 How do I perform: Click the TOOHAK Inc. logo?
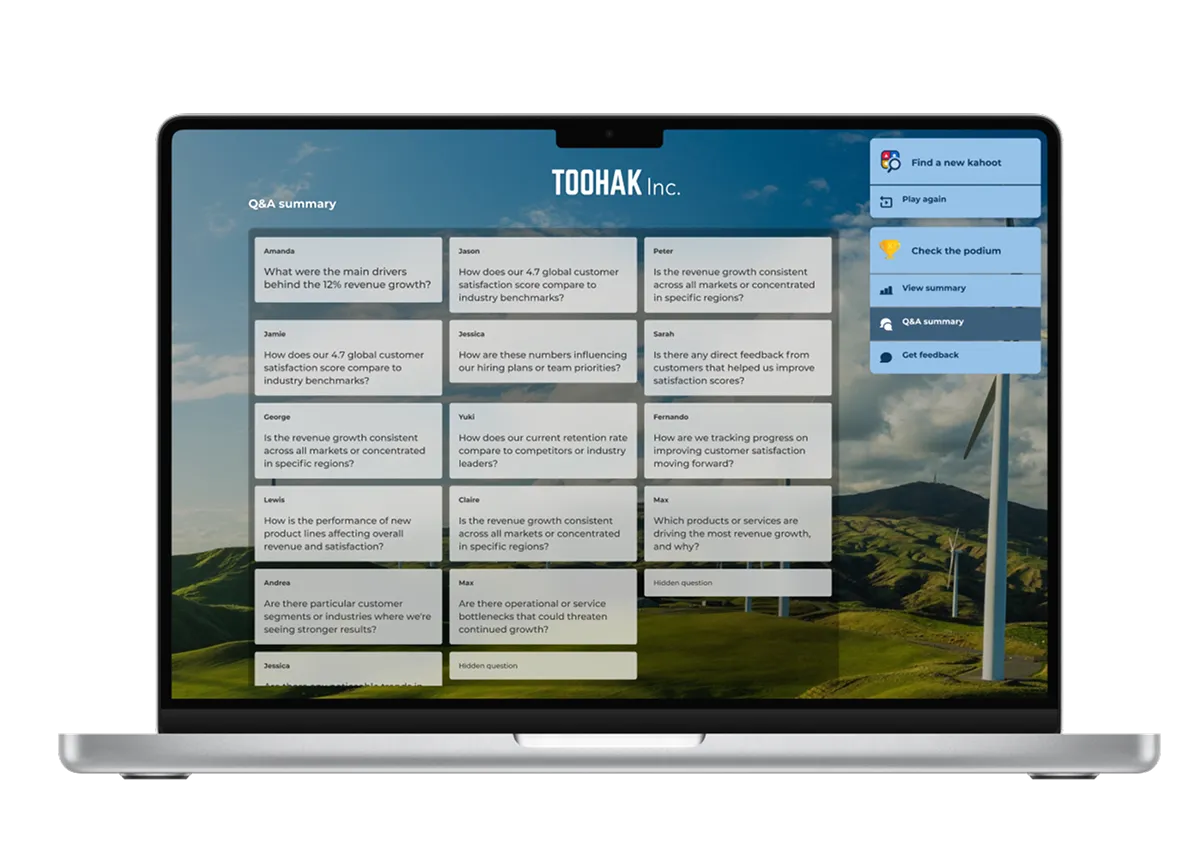click(x=616, y=183)
